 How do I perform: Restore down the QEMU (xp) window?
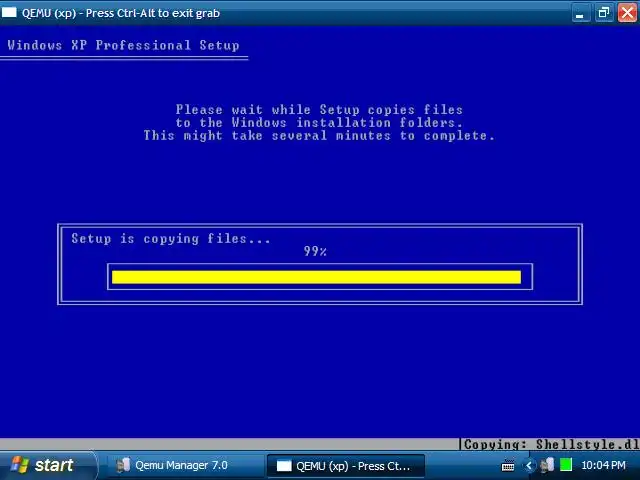point(604,13)
